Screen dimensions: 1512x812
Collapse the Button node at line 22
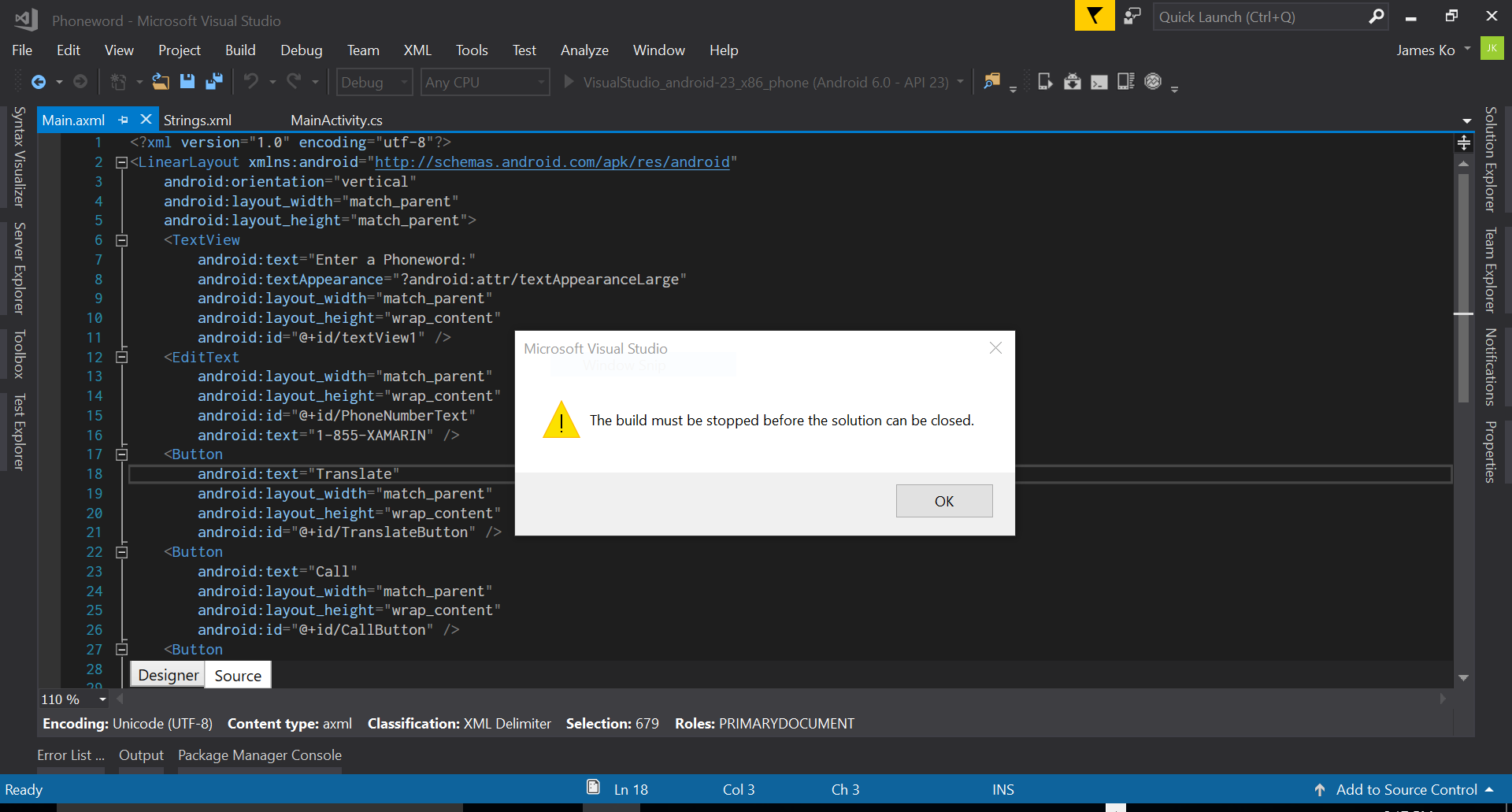[x=121, y=553]
